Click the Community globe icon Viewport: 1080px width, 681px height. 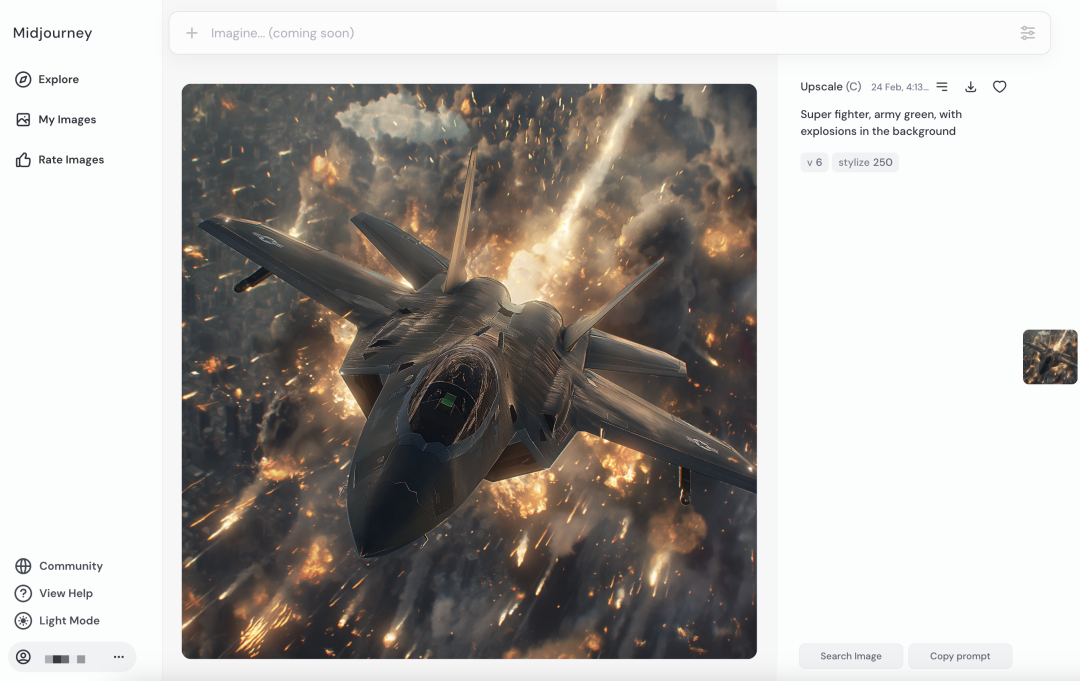[23, 566]
